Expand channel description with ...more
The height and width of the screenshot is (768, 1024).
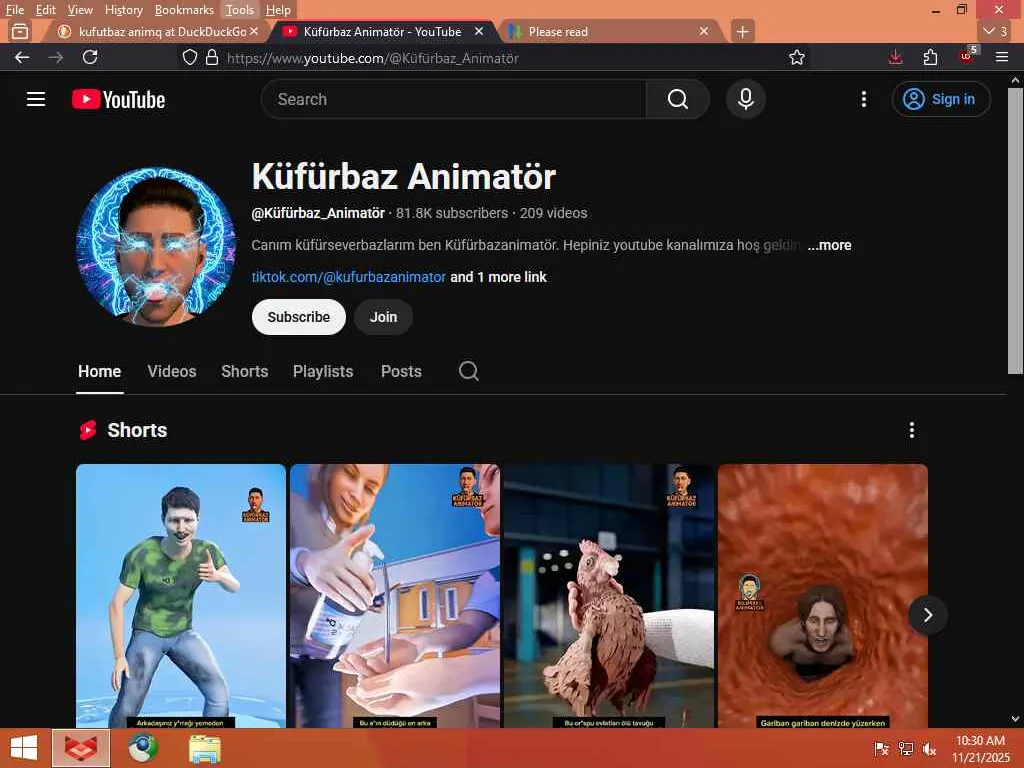pyautogui.click(x=829, y=246)
